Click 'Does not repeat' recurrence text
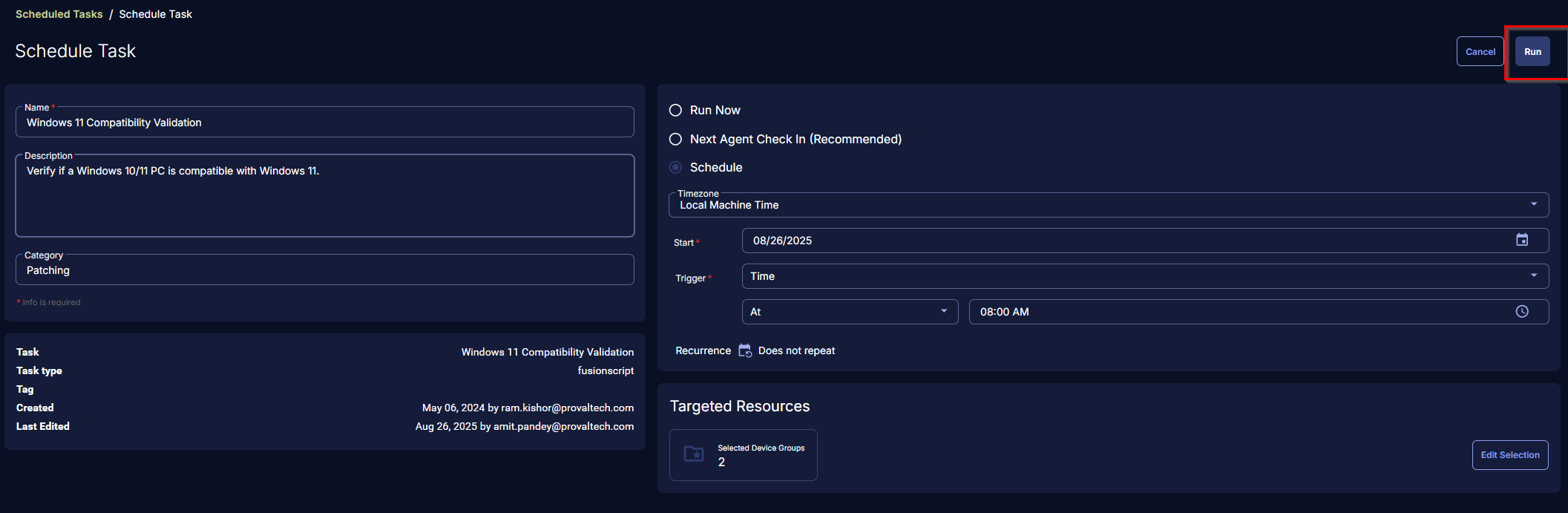The width and height of the screenshot is (1568, 513). pos(796,350)
